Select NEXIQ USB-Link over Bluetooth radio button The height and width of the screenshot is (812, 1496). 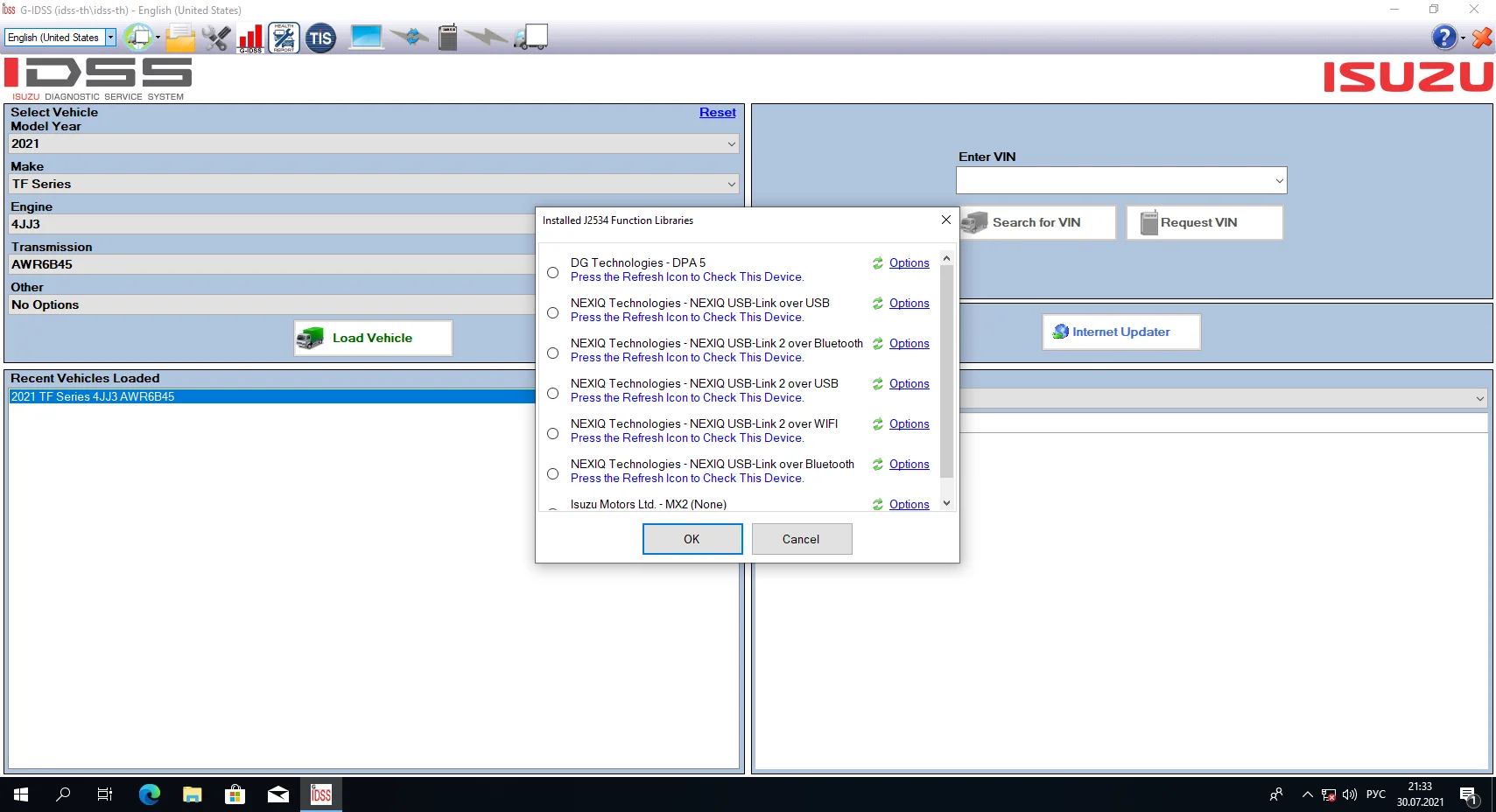click(x=553, y=474)
